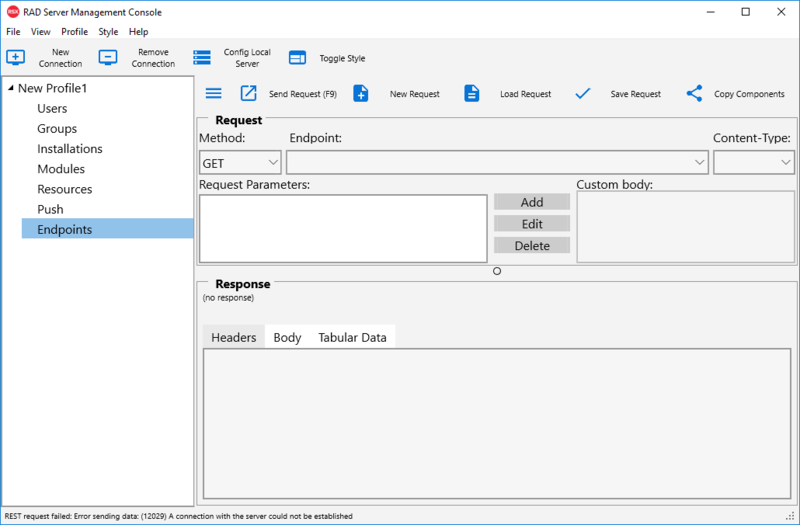Open Config Local Server icon
800x525 pixels.
[x=202, y=58]
